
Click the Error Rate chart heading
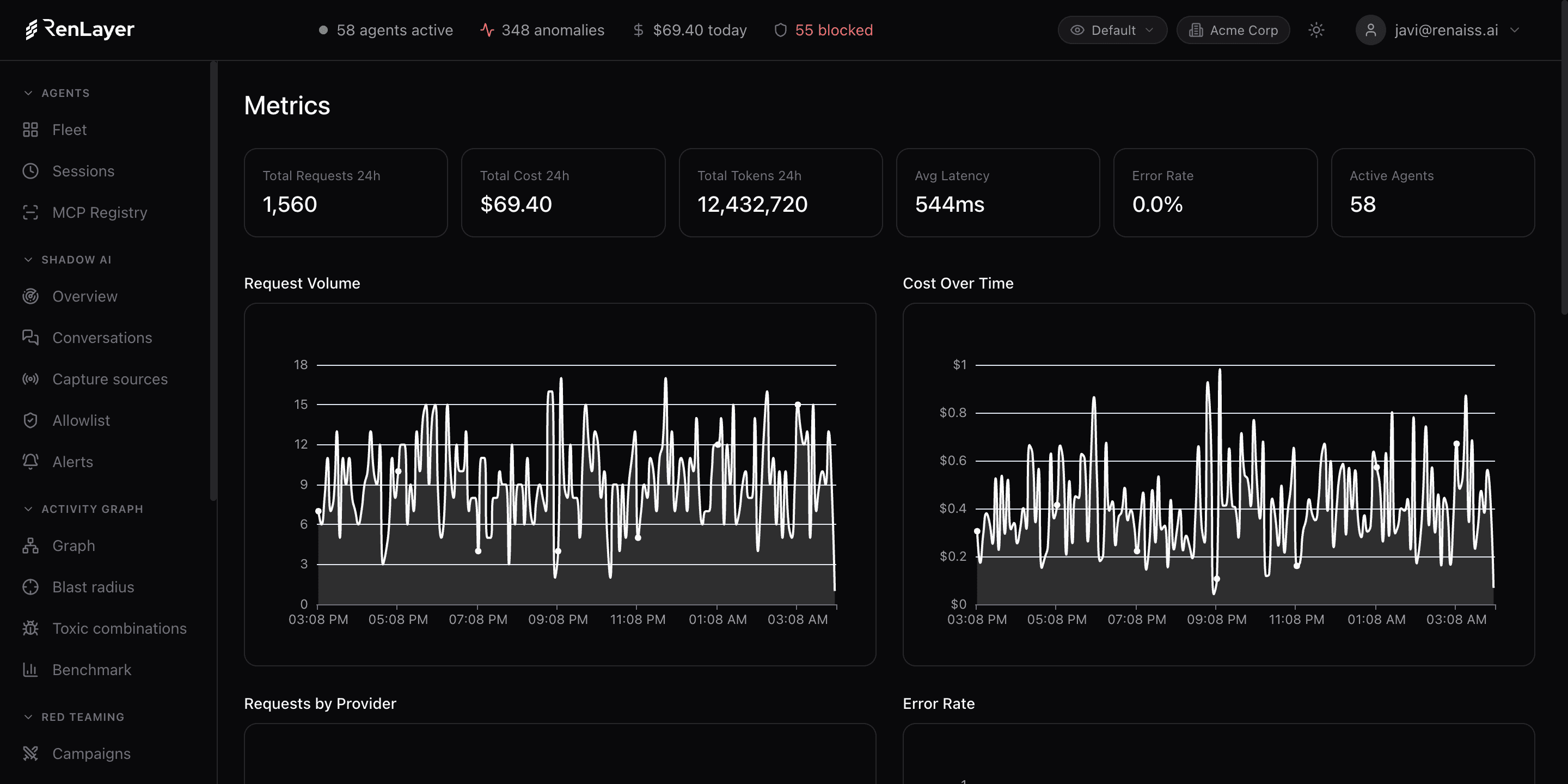[939, 703]
